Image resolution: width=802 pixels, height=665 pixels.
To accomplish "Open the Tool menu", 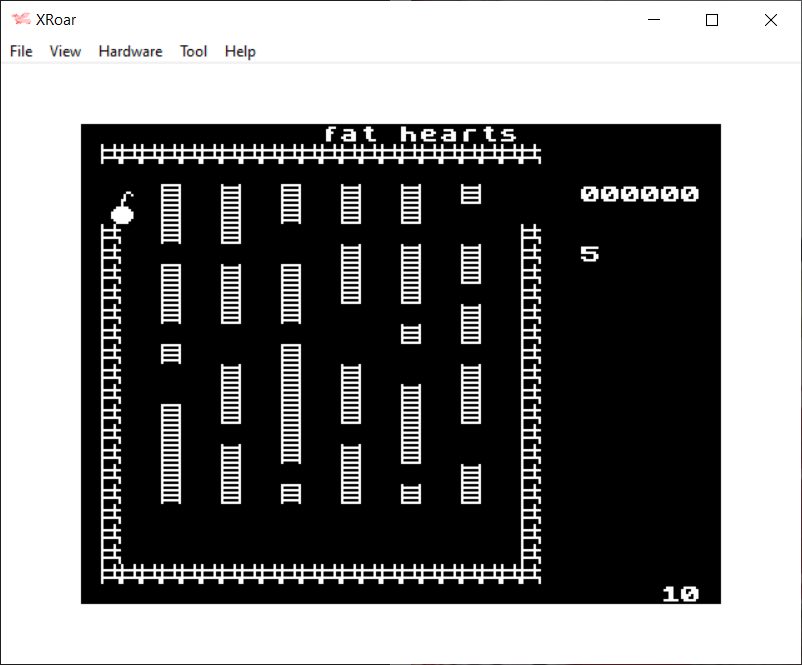I will coord(193,51).
